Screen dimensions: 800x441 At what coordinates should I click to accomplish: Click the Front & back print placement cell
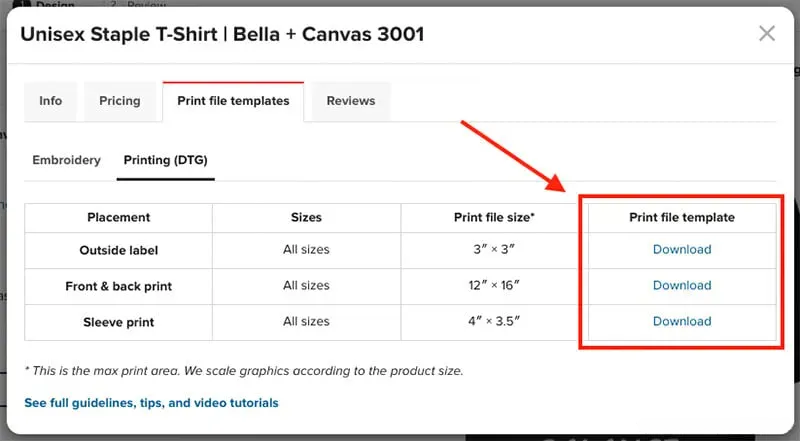[119, 286]
